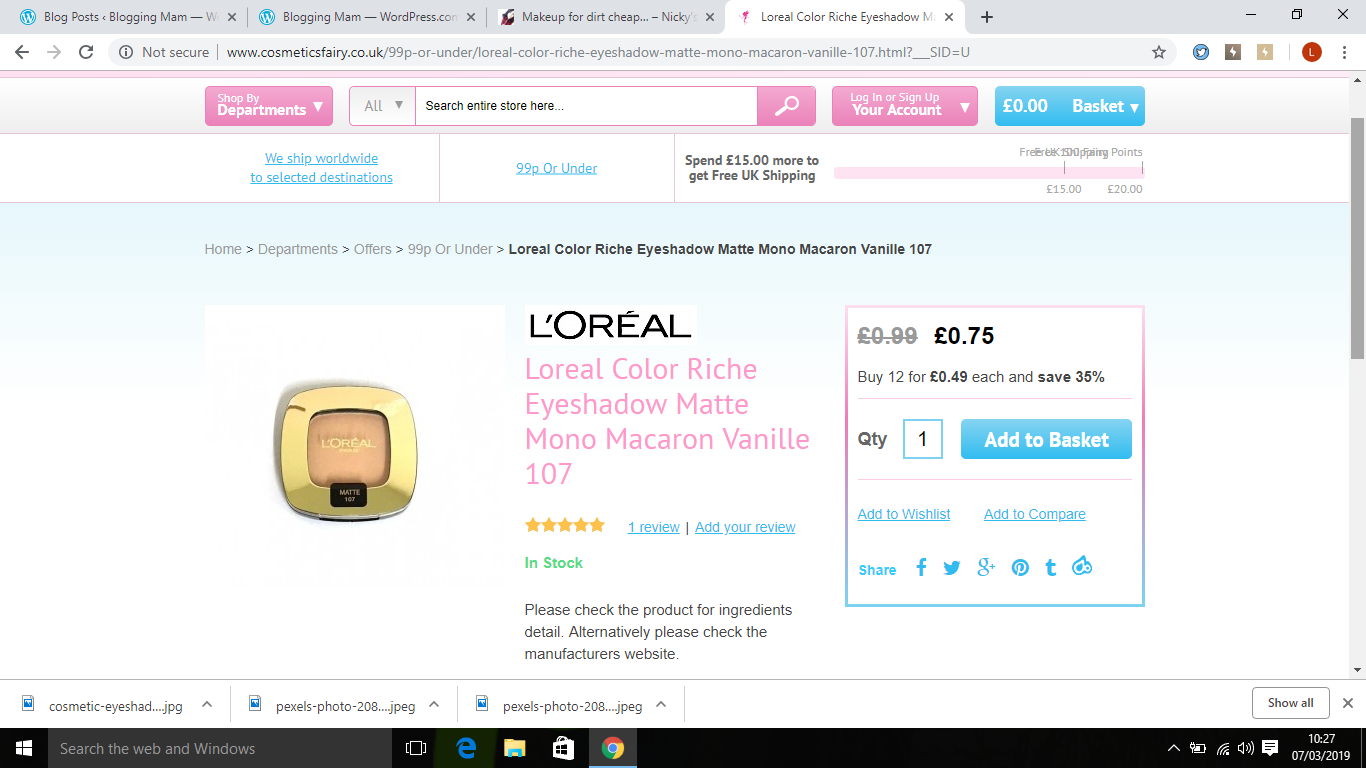Open the Chrome three-dot menu
The height and width of the screenshot is (768, 1366).
[x=1344, y=52]
